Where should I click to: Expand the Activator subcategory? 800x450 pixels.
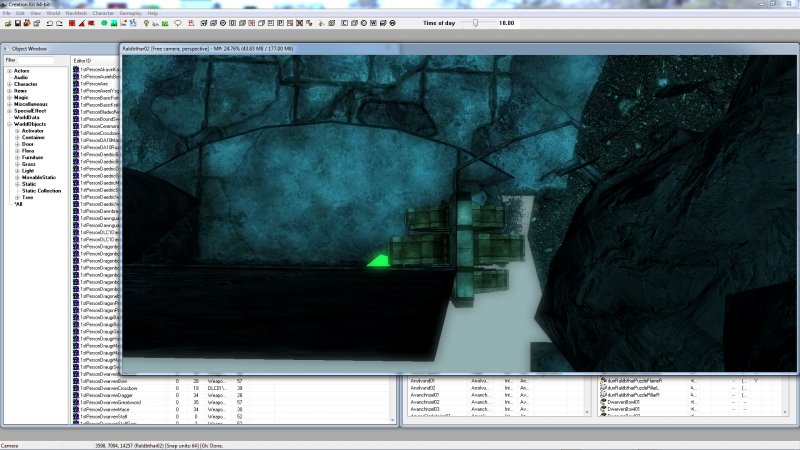17,131
